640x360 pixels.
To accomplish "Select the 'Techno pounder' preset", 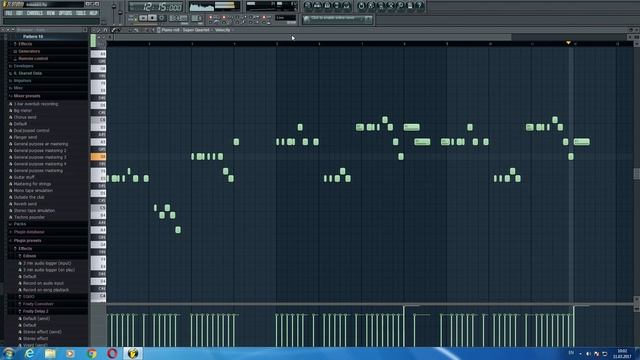I will tap(29, 217).
